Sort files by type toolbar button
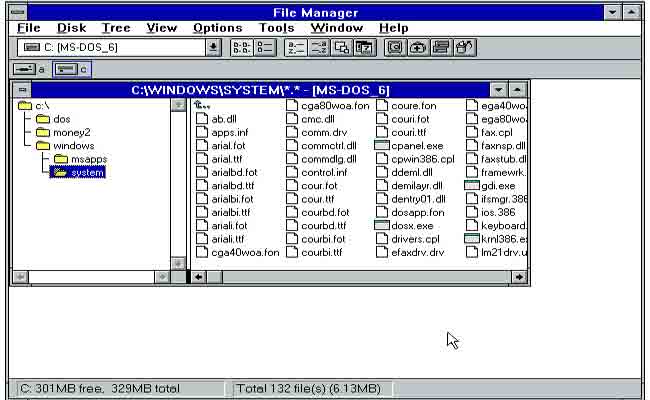650x400 pixels. tap(319, 48)
